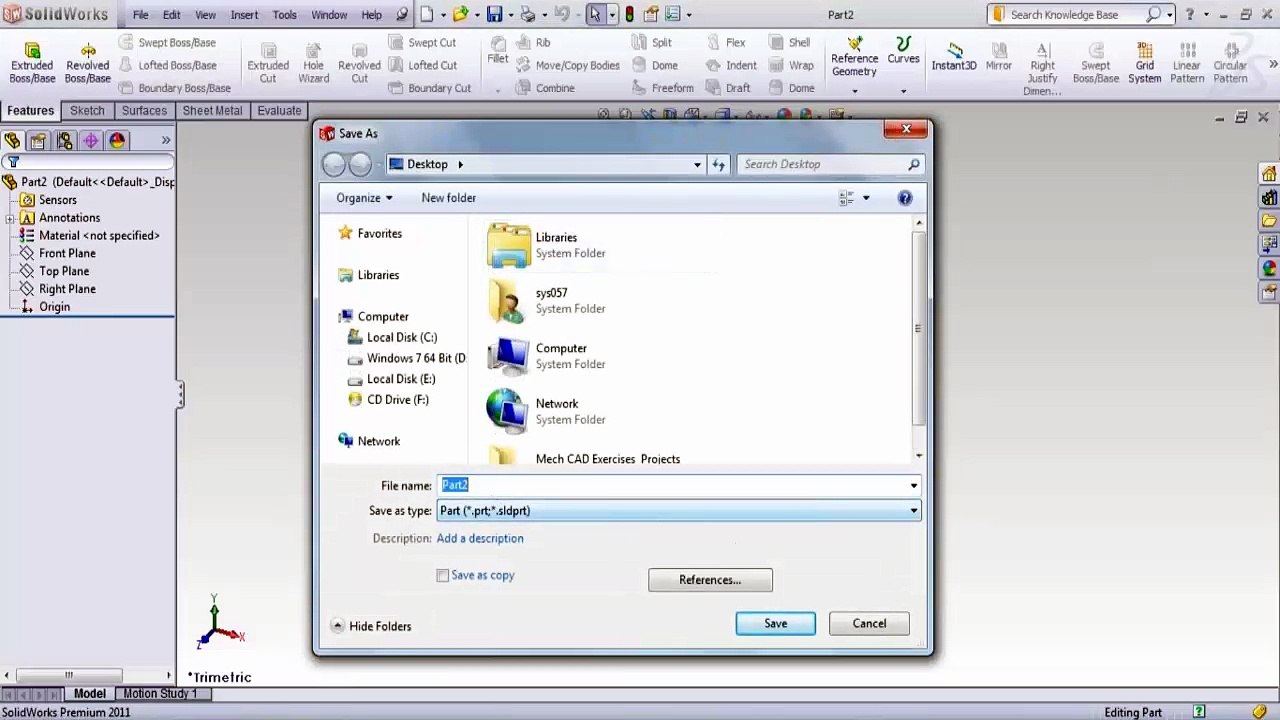1280x720 pixels.
Task: Expand the address bar history dropdown
Action: click(697, 164)
